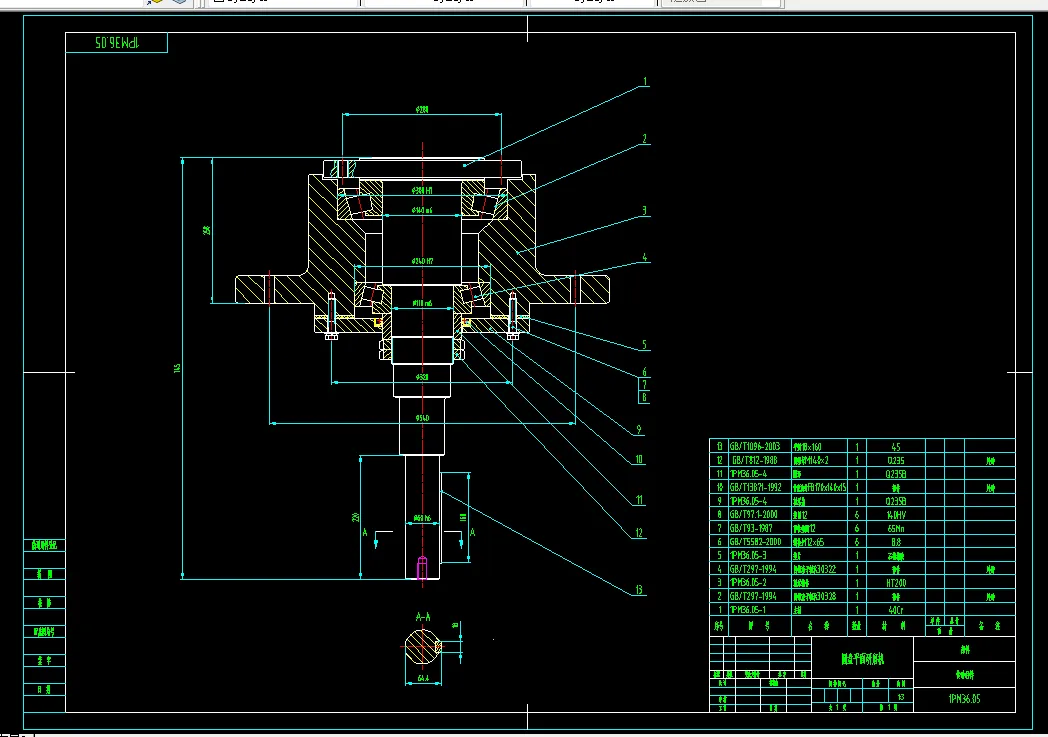Click the 40Cr material cell
Screen dimensions: 1048x737
coord(896,609)
